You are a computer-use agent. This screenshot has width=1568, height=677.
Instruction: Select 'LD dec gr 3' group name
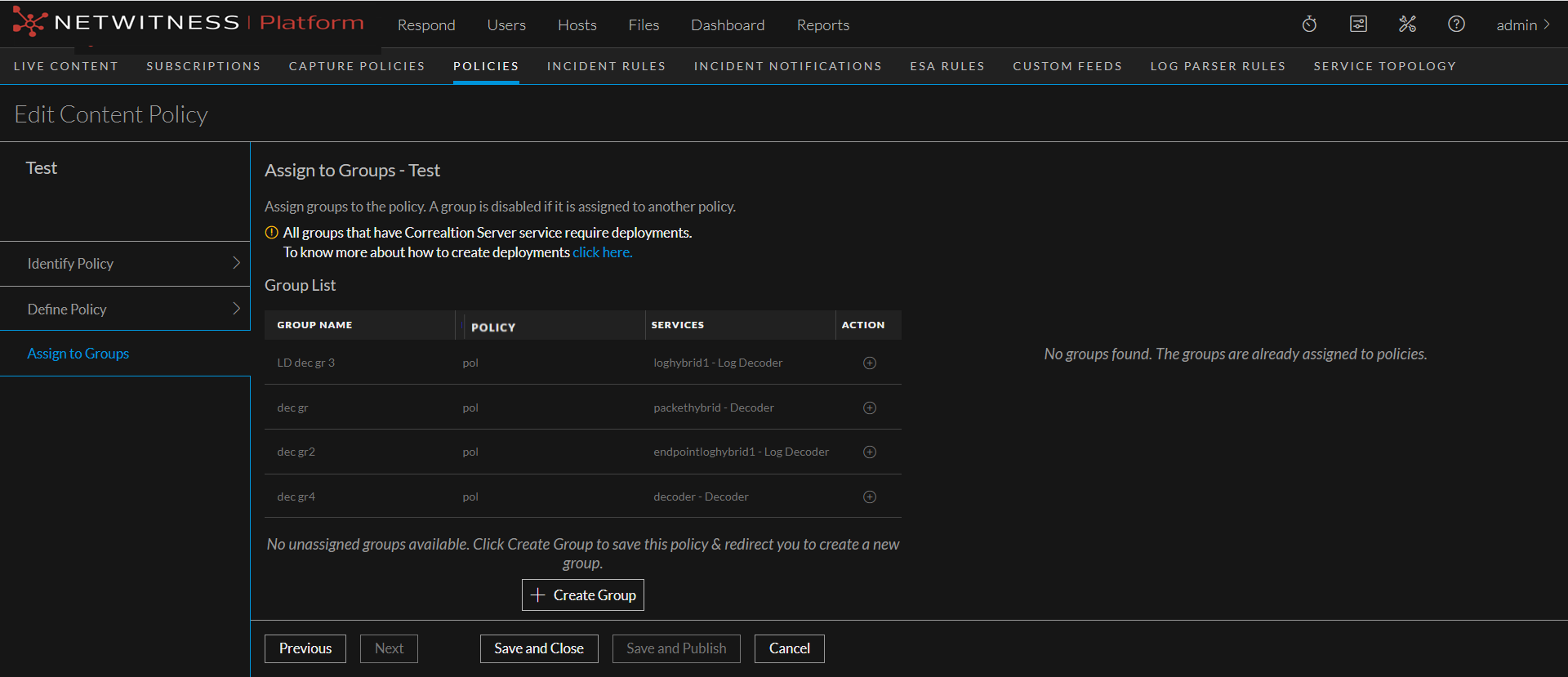pos(305,363)
